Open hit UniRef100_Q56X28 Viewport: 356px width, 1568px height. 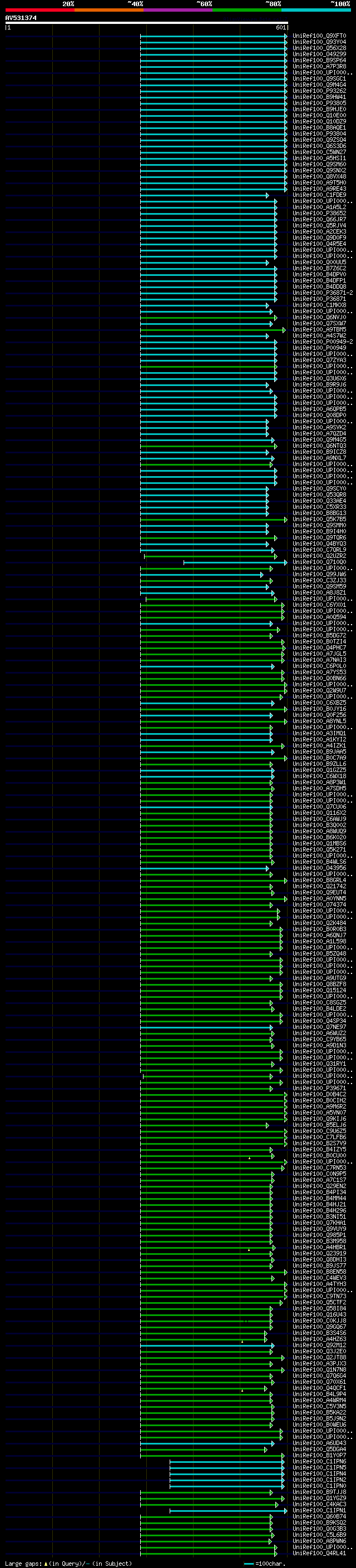[x=319, y=48]
